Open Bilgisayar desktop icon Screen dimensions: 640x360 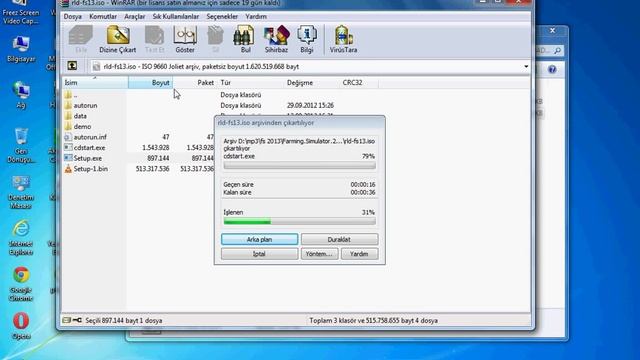coord(21,49)
